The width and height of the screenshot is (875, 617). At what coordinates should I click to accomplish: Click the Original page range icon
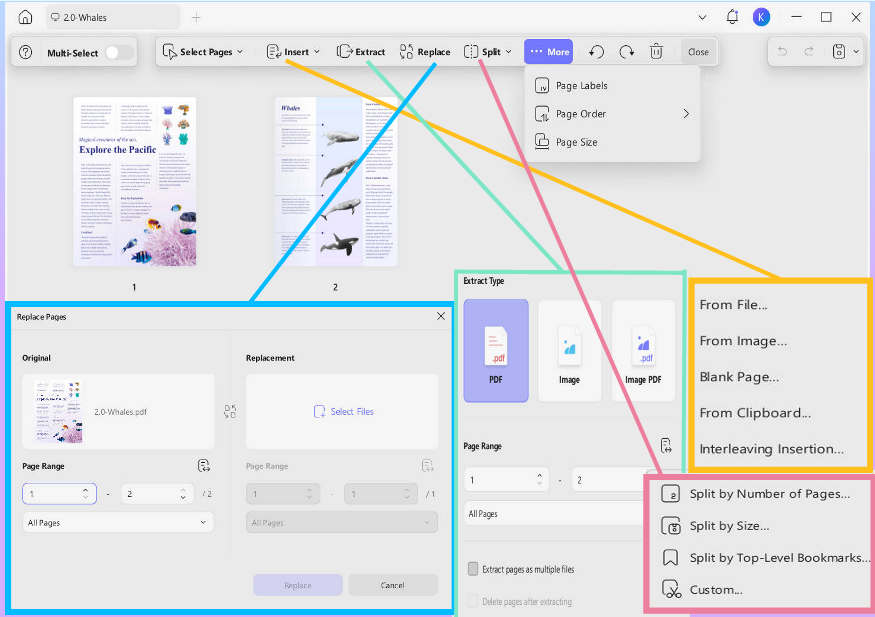[x=204, y=466]
